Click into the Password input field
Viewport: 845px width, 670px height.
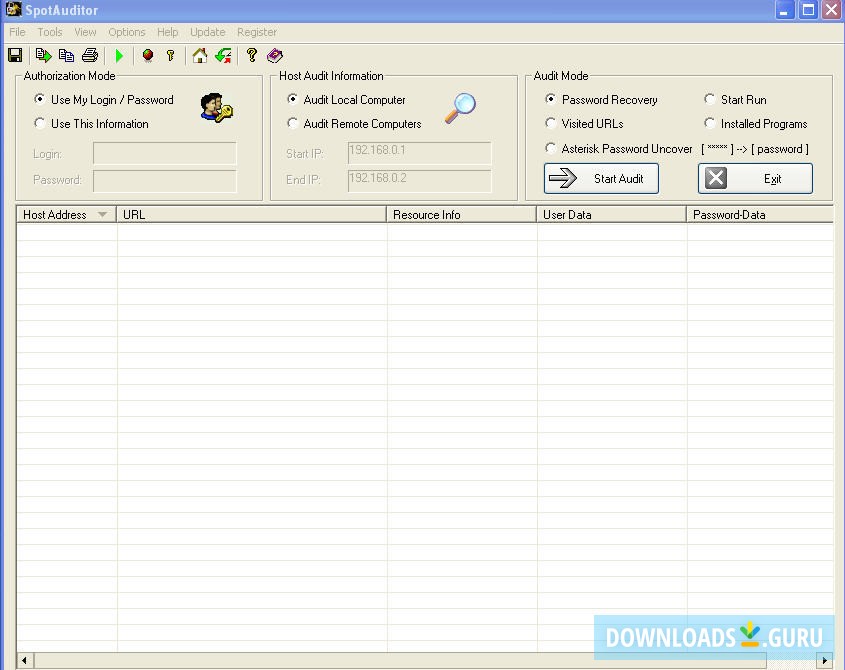(164, 181)
